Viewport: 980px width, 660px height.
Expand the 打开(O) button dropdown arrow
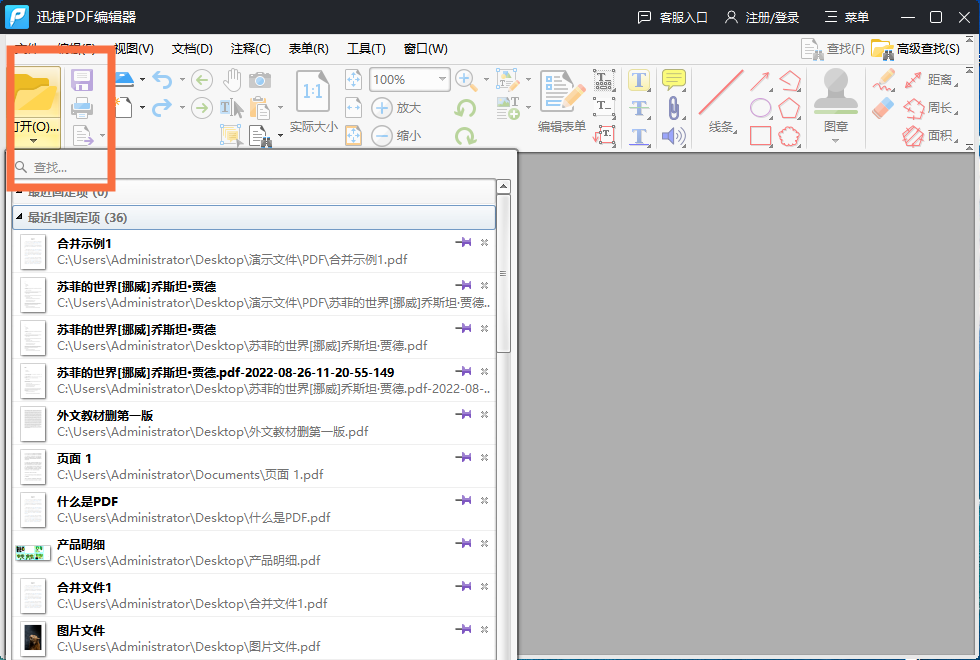34,141
